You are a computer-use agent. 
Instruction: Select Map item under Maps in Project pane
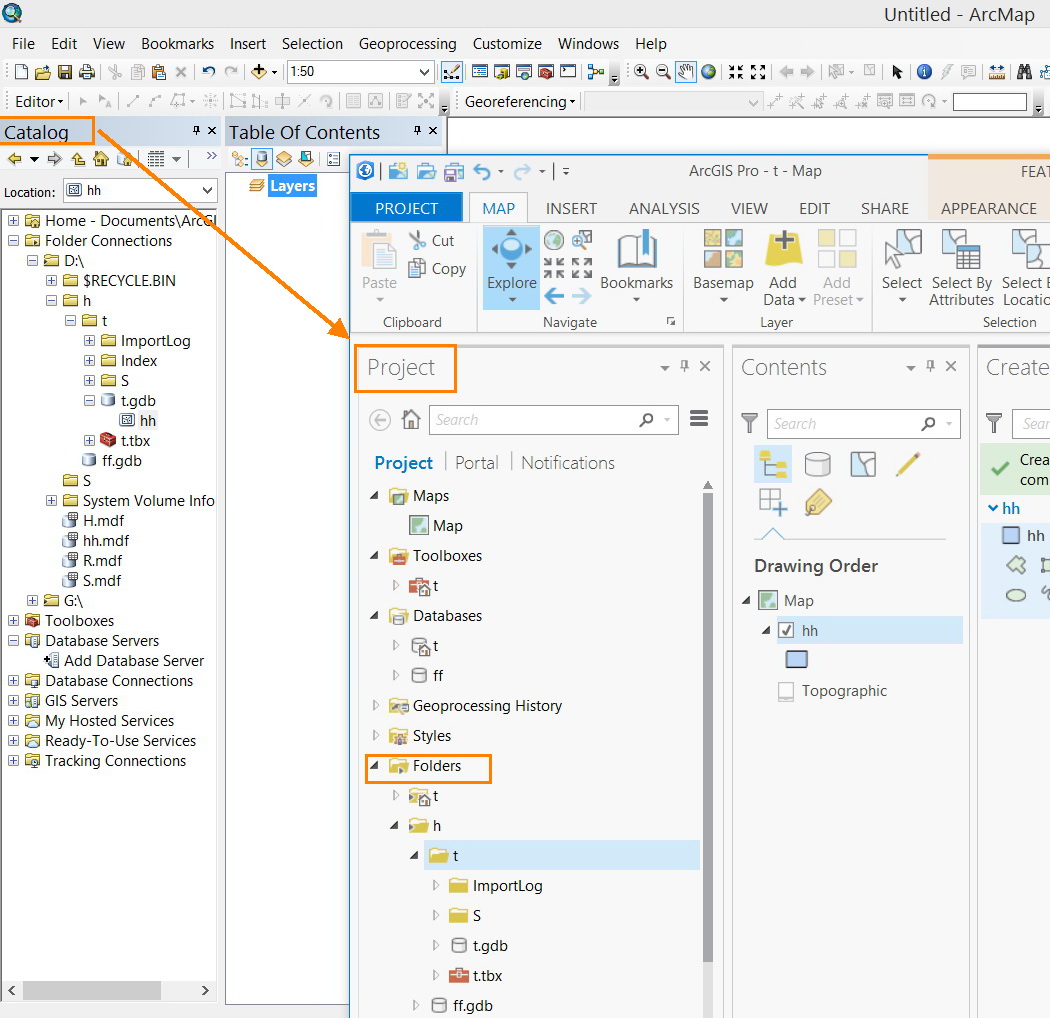436,526
